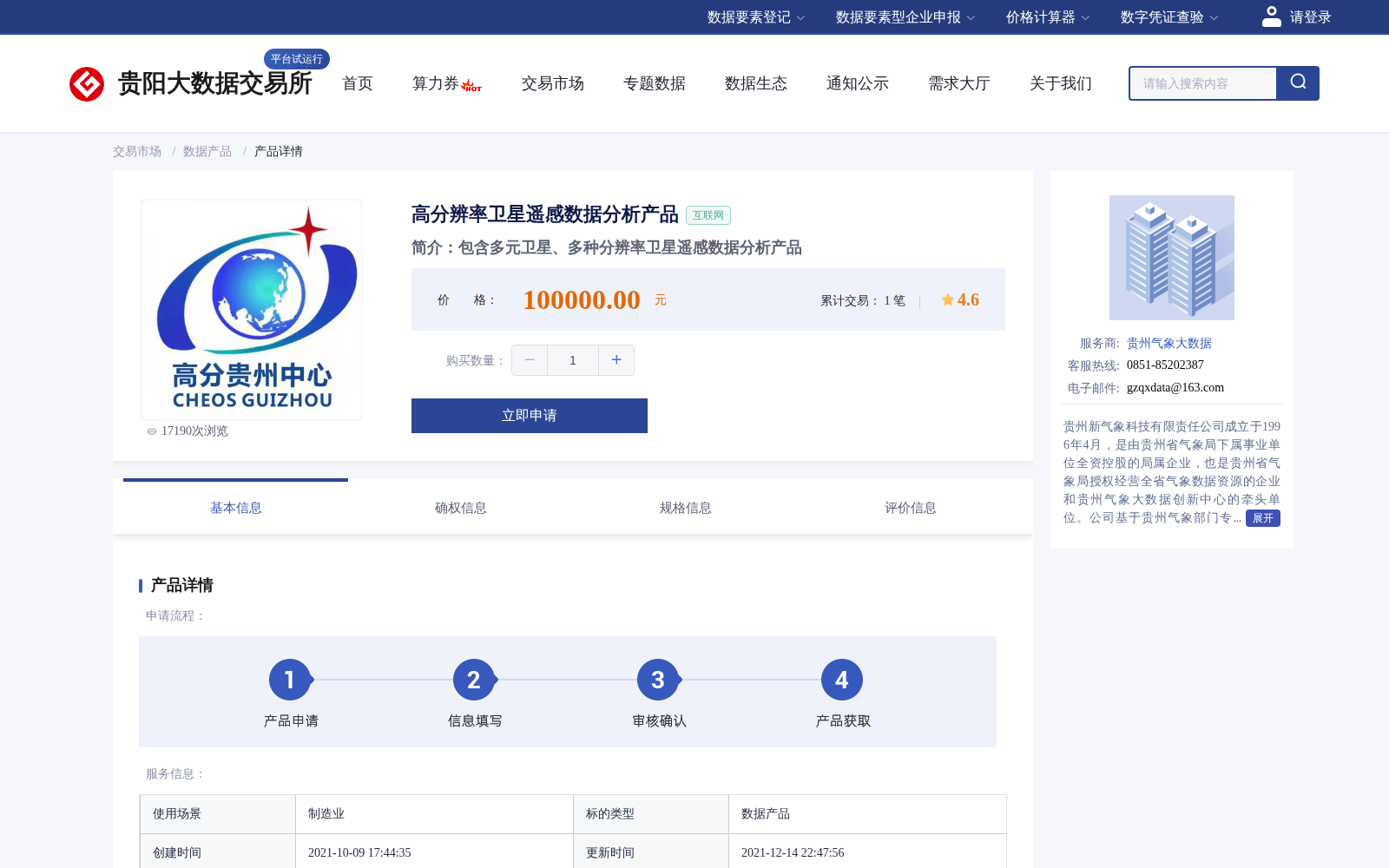Switch to the 基本信息 tab
This screenshot has height=868, width=1389.
[x=235, y=508]
